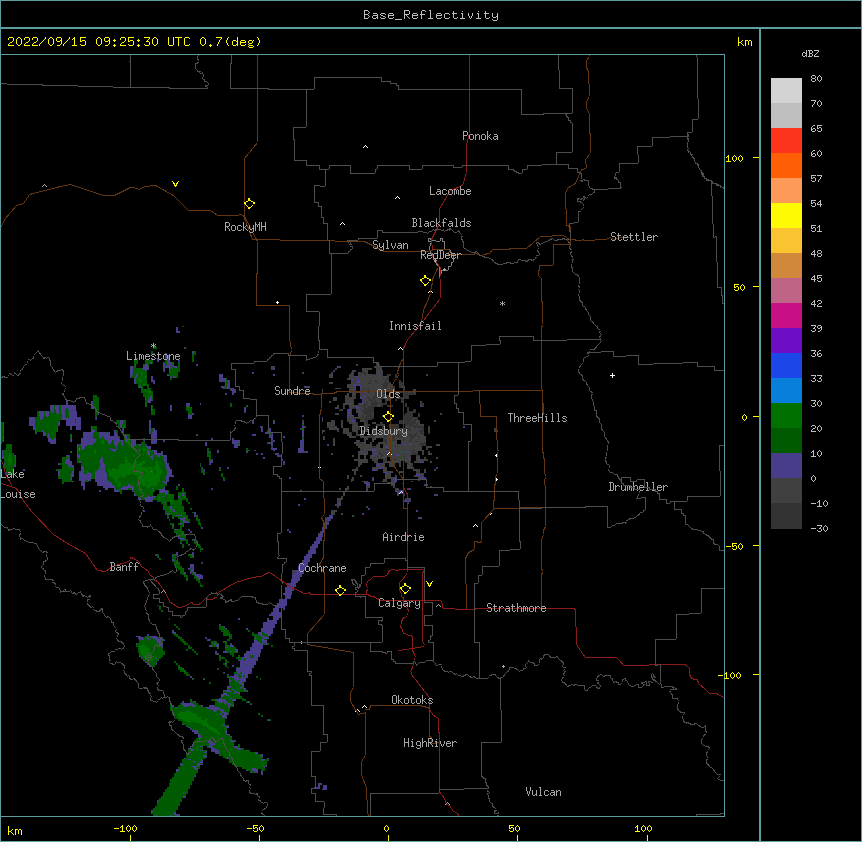The height and width of the screenshot is (842, 862).
Task: Click the Okotoks map label
Action: pyautogui.click(x=412, y=700)
